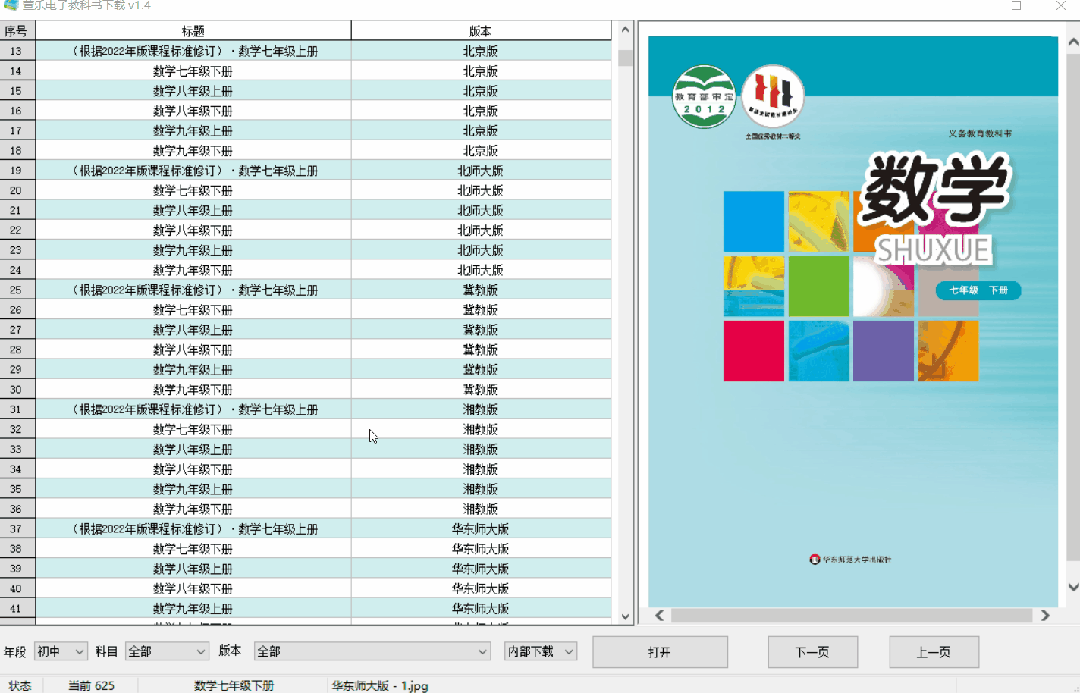Click the app icon in title bar
The width and height of the screenshot is (1080, 693).
pos(10,5)
